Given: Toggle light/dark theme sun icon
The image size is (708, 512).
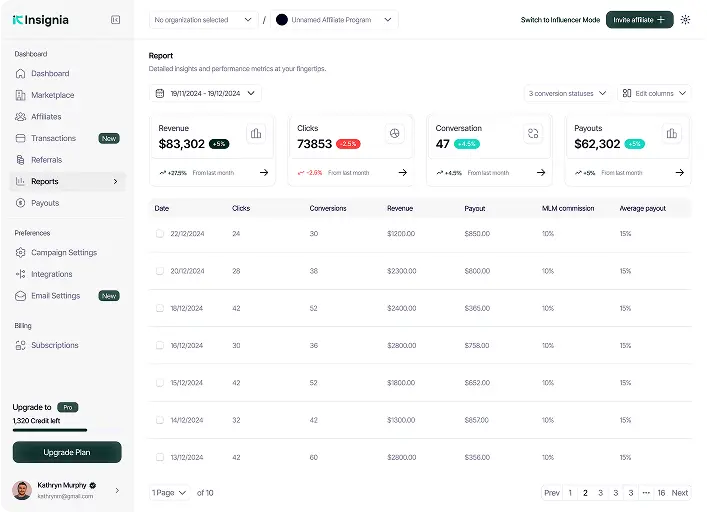Looking at the screenshot, I should (x=685, y=19).
